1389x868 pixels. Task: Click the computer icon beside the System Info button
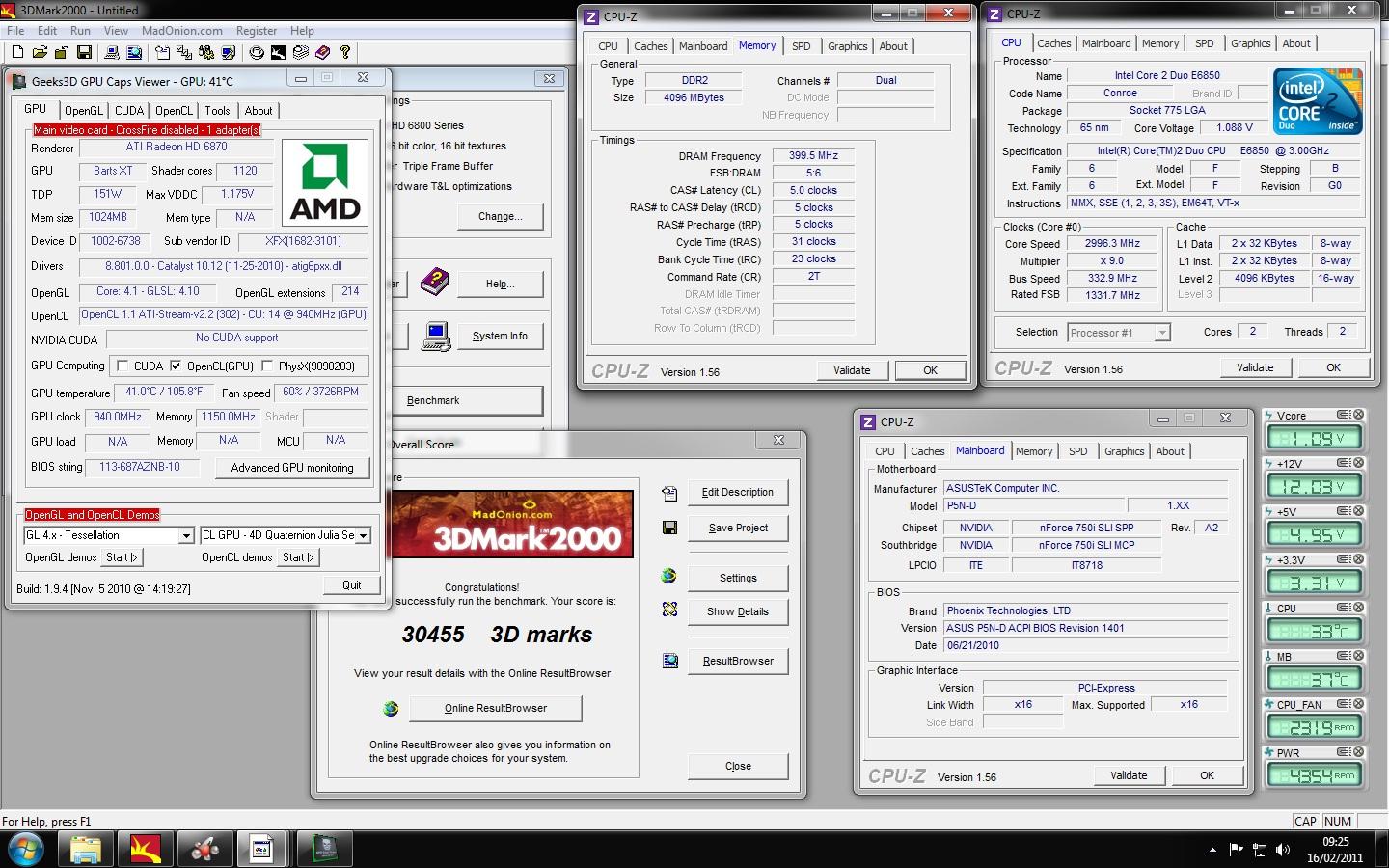(x=436, y=336)
